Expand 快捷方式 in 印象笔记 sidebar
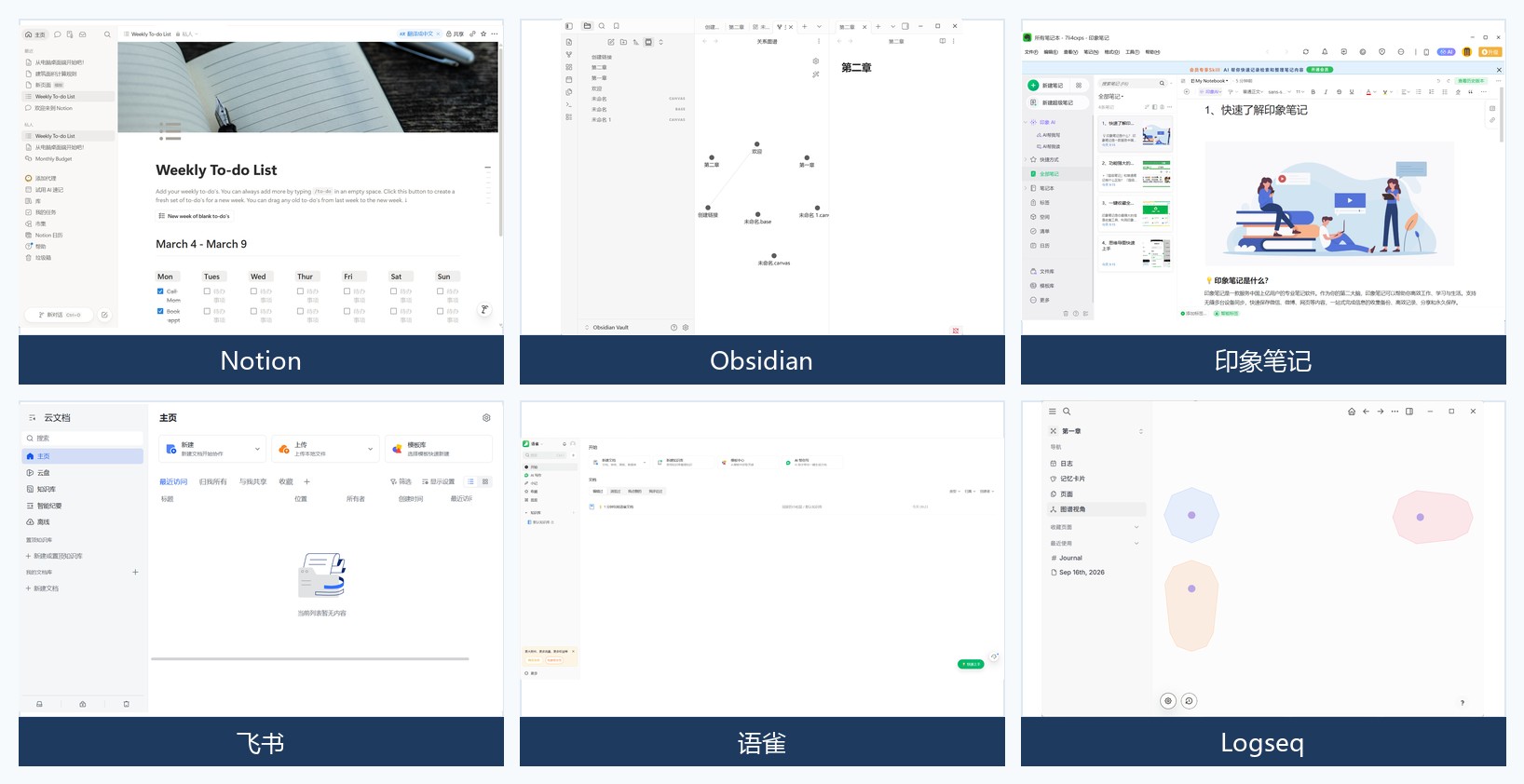Screen dimensions: 1524x784 tap(1026, 159)
